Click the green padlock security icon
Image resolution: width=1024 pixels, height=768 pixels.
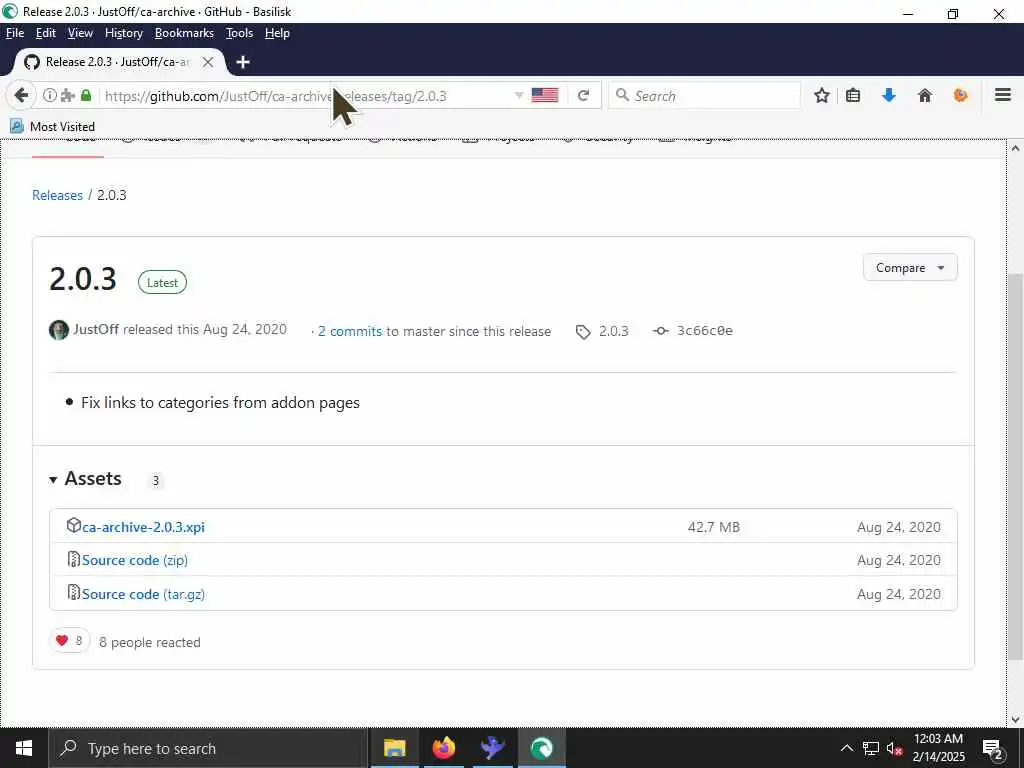pos(86,96)
